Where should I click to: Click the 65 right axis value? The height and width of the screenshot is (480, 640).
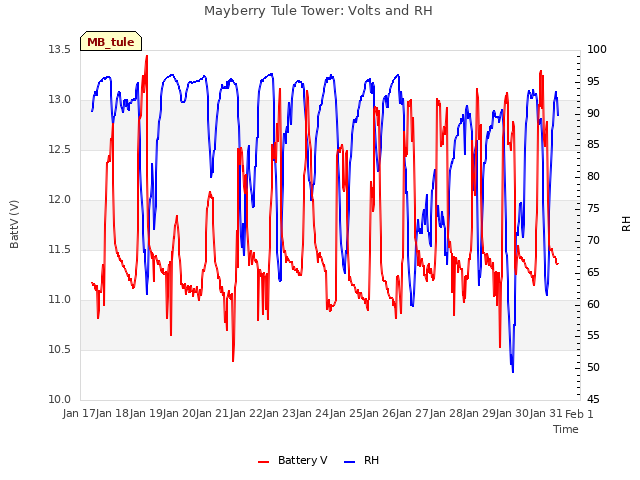coord(593,272)
